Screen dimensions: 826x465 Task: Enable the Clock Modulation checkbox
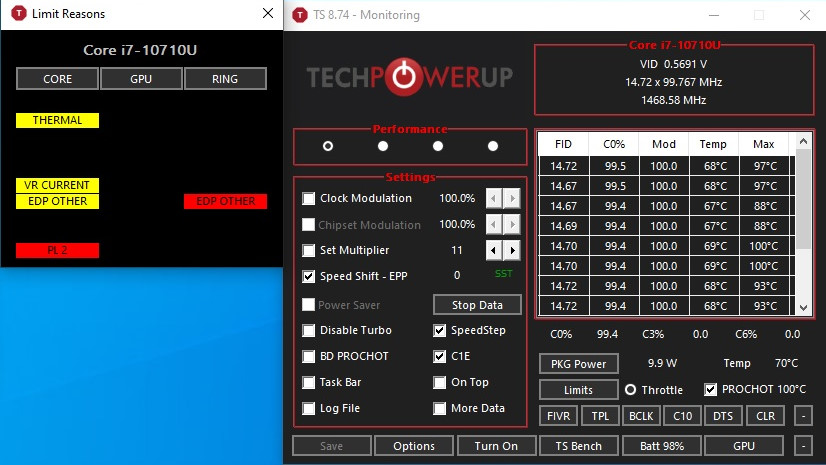(309, 199)
